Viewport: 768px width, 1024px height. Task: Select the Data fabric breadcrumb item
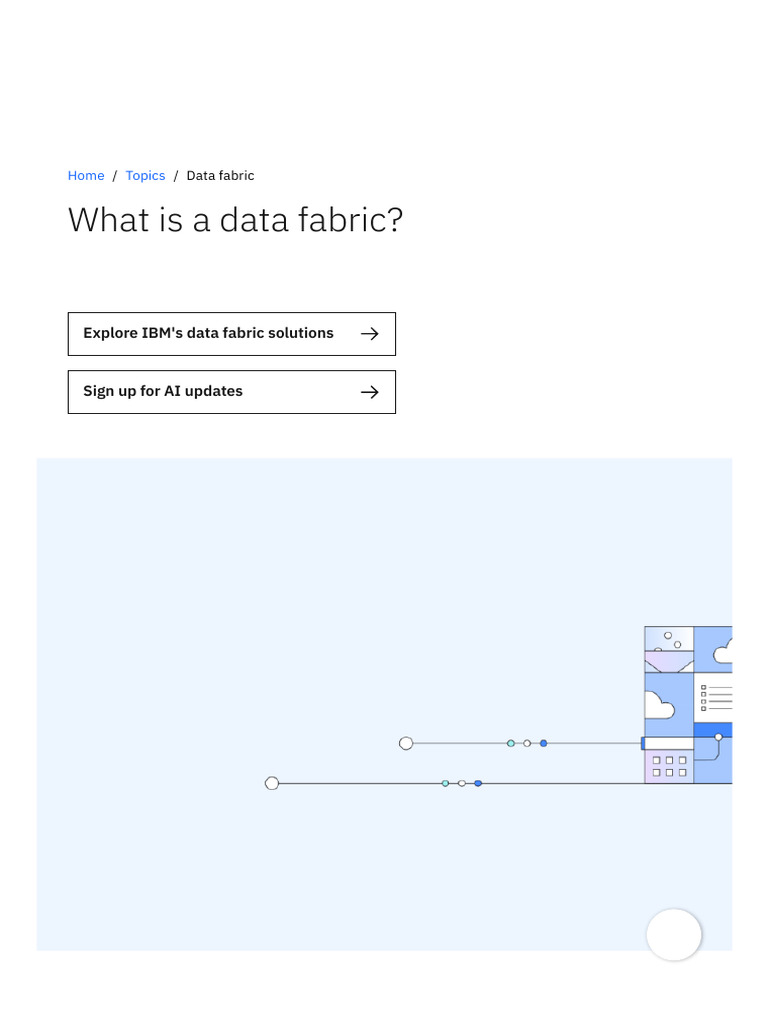point(220,176)
